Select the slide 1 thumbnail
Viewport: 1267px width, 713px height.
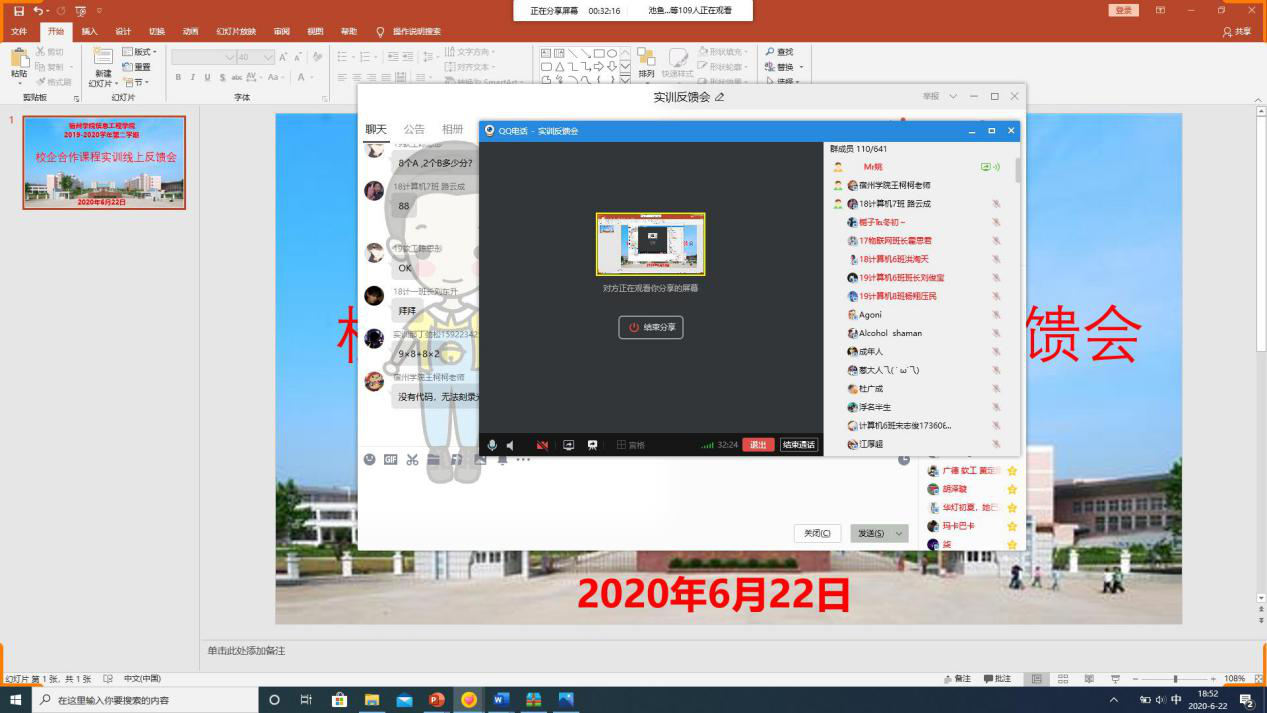104,162
